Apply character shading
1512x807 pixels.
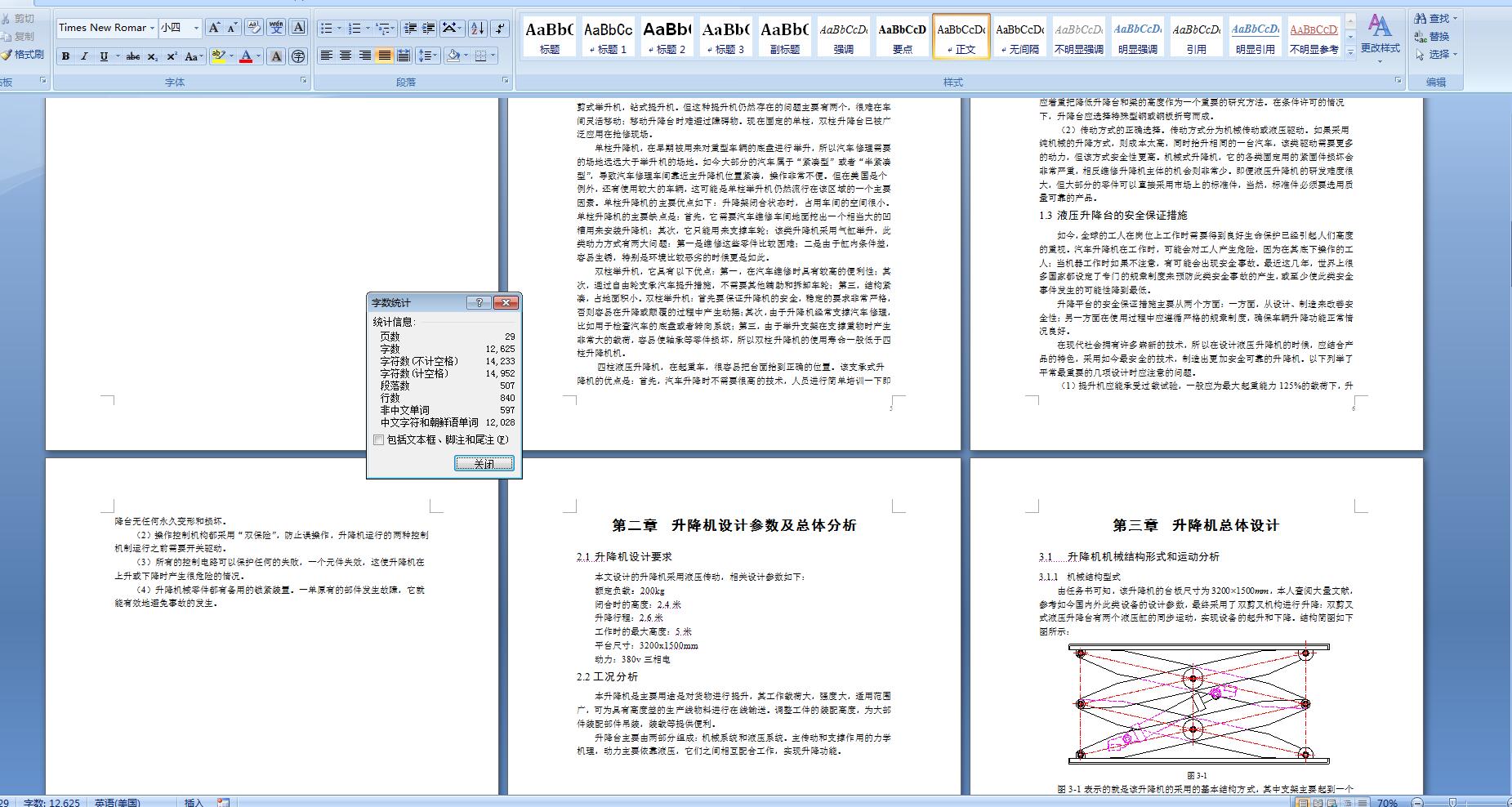coord(276,56)
